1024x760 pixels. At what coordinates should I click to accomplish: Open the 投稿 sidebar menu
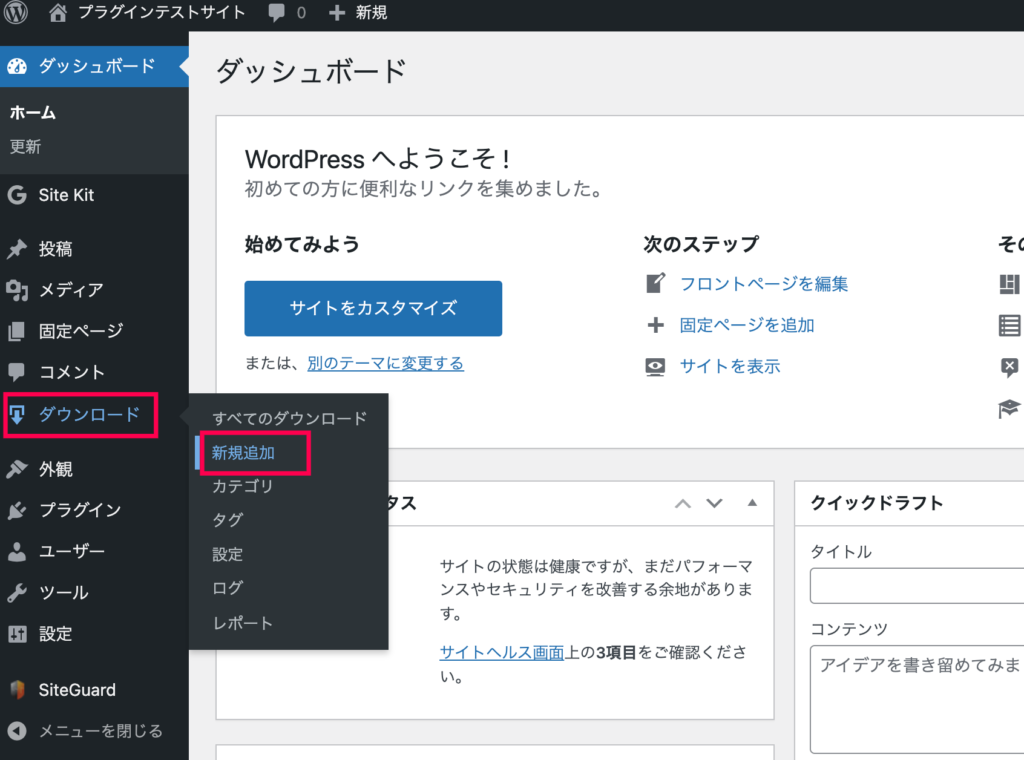(56, 249)
